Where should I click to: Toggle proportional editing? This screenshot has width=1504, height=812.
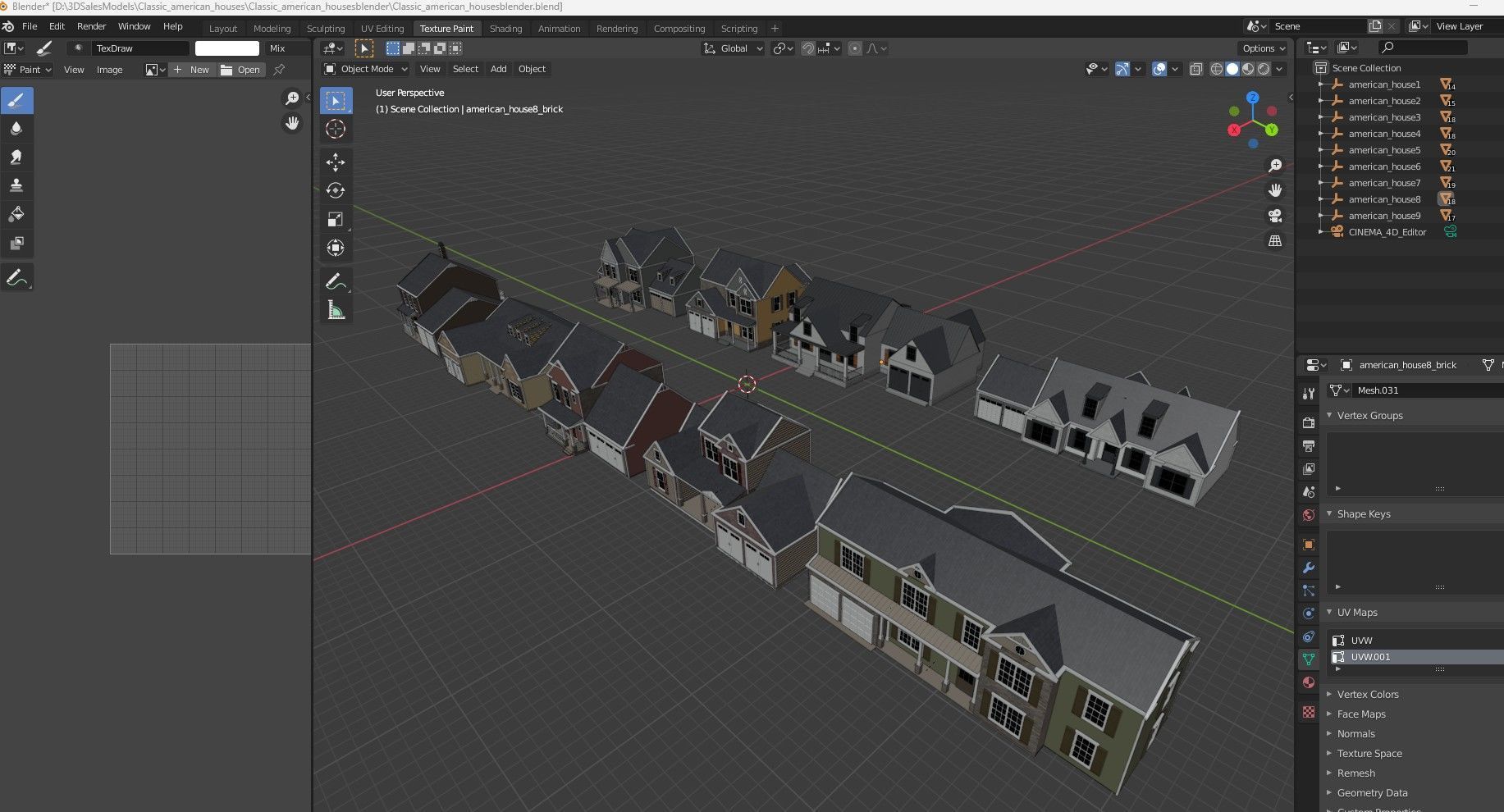coord(855,48)
